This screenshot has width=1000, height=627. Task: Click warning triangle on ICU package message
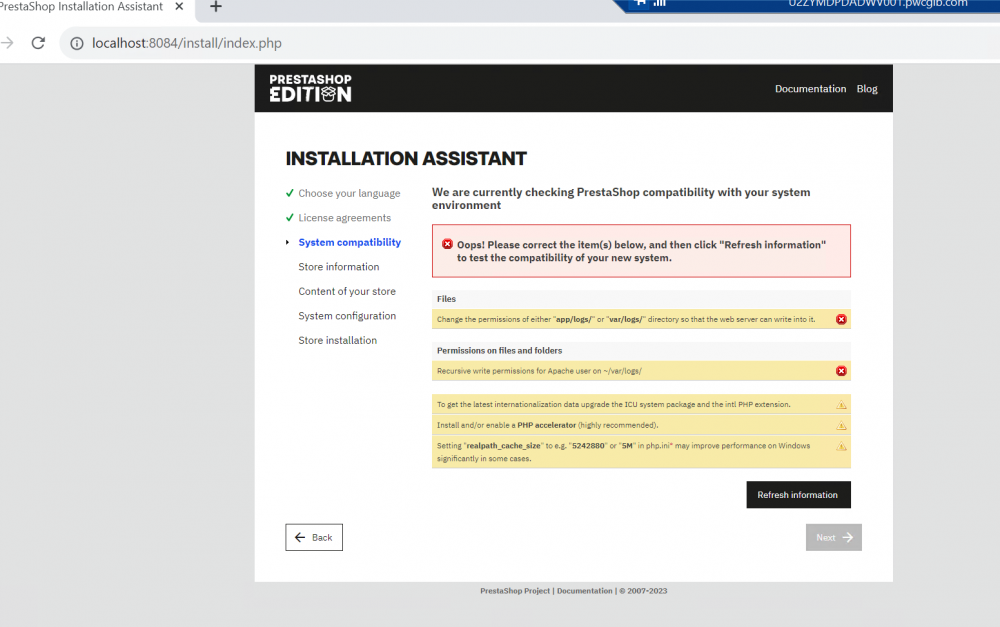841,404
